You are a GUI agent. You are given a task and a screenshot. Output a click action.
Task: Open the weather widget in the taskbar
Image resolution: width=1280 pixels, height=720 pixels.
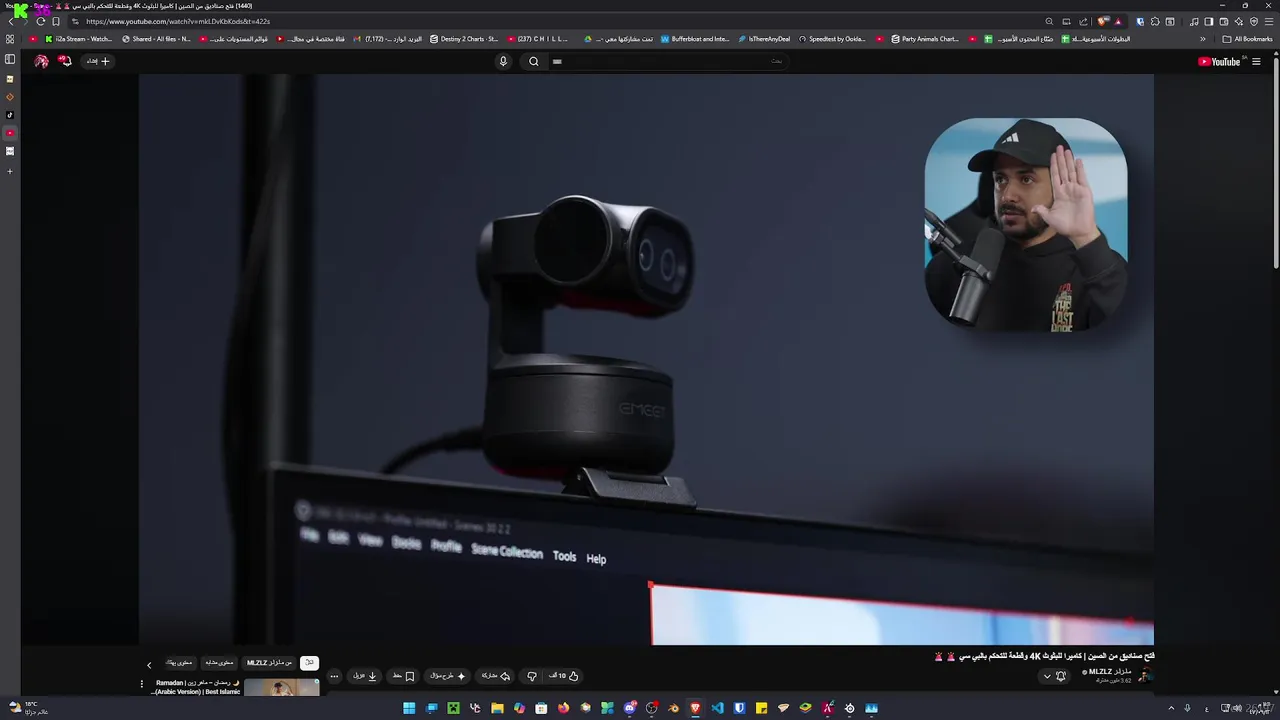(28, 708)
